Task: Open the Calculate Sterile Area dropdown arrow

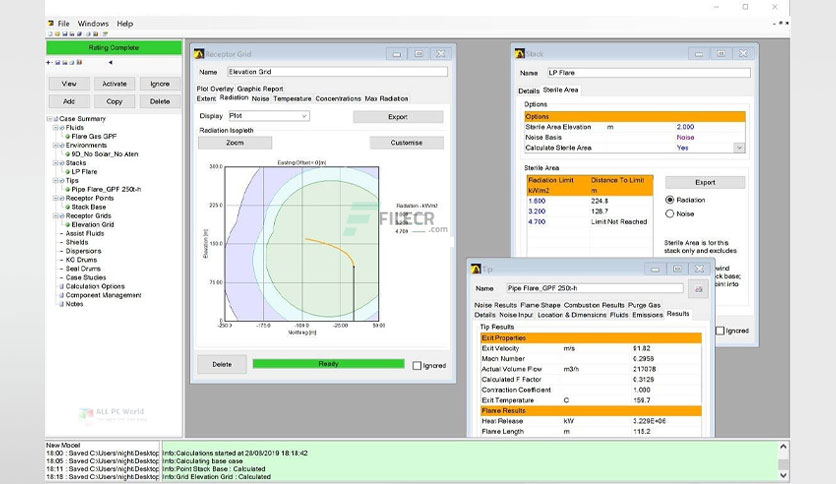Action: click(x=739, y=148)
